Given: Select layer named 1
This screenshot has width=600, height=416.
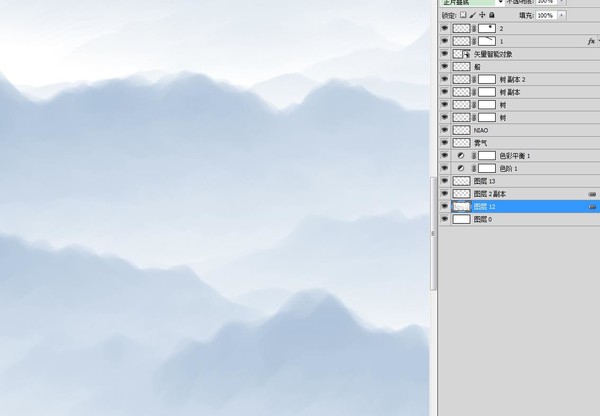Looking at the screenshot, I should 501,41.
